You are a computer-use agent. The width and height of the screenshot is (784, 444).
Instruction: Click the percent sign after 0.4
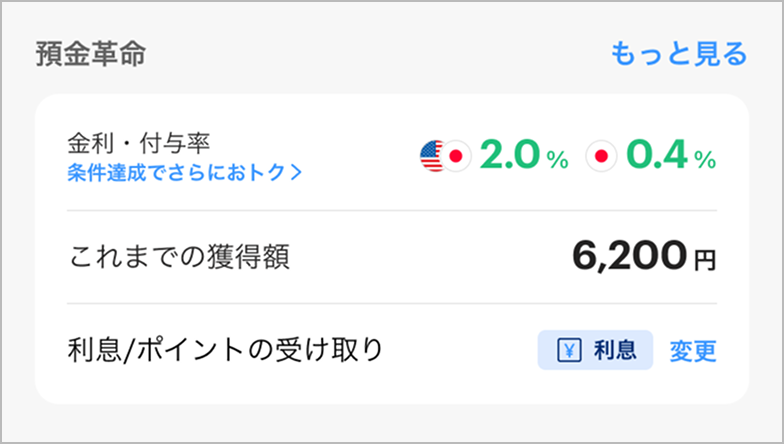[705, 158]
